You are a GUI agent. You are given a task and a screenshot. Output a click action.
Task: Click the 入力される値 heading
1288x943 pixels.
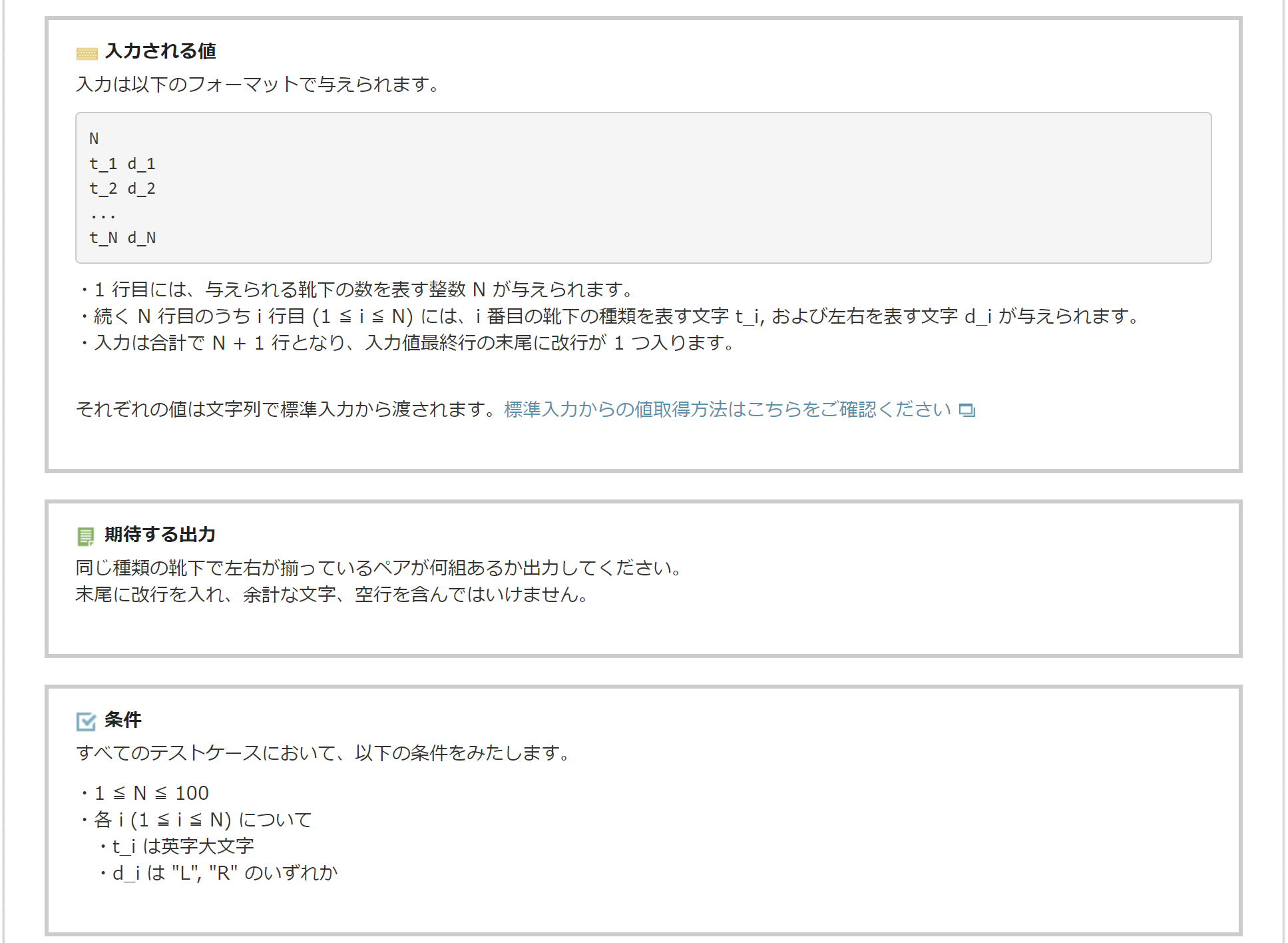point(160,51)
